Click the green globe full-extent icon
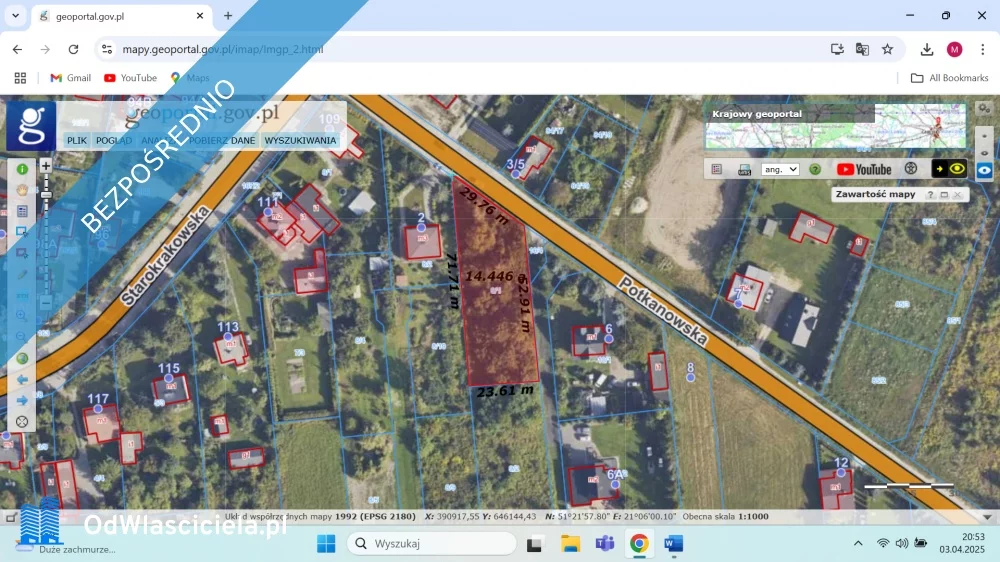 [x=22, y=358]
